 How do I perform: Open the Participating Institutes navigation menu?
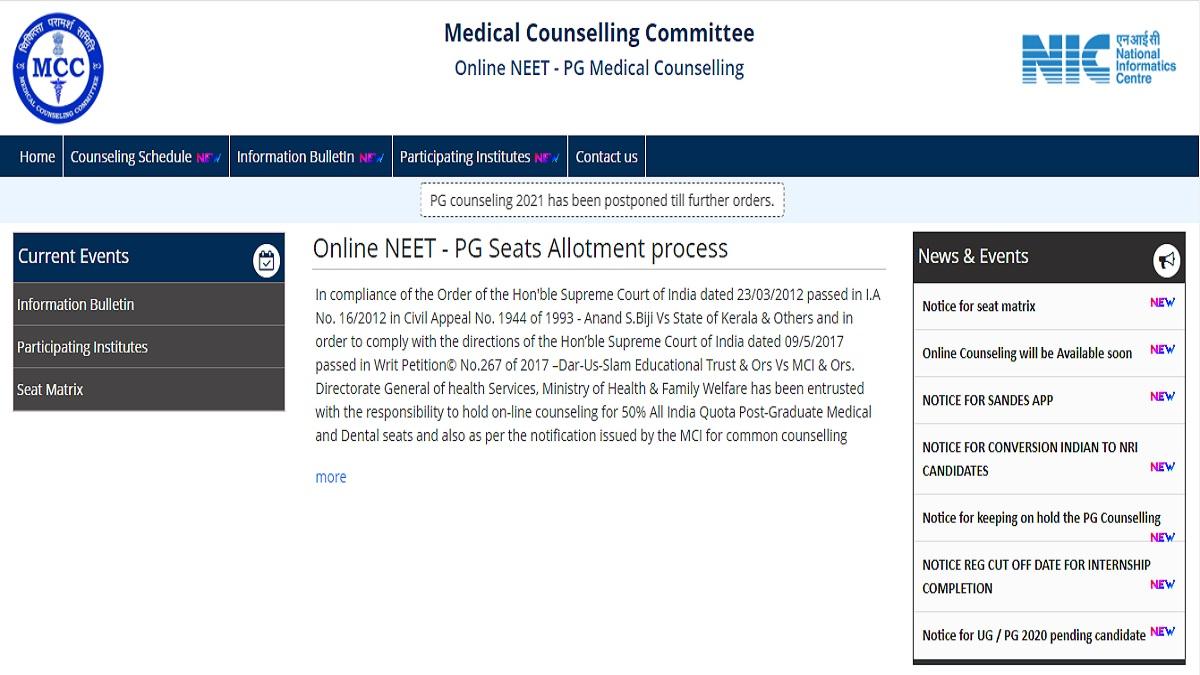(467, 156)
